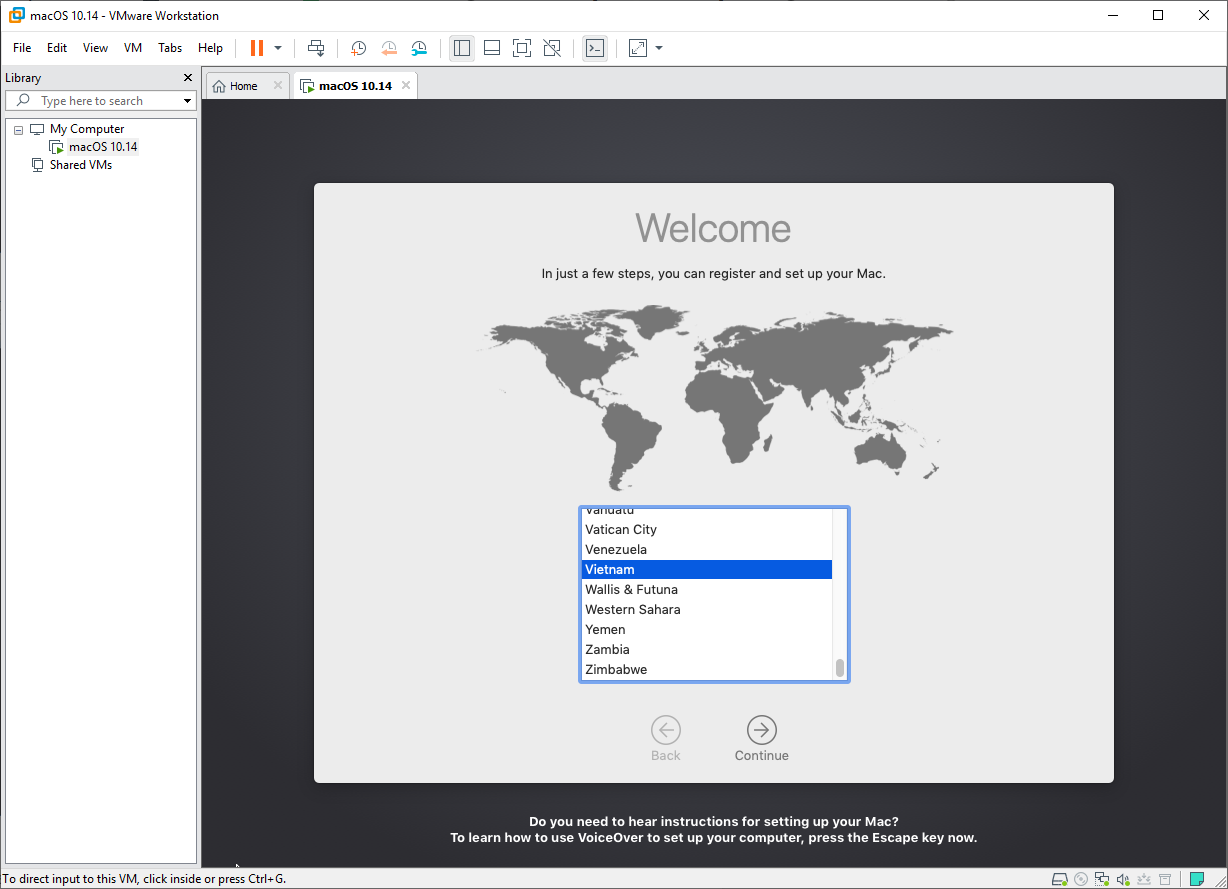
Task: Click the network adapter status icon
Action: click(x=1101, y=878)
